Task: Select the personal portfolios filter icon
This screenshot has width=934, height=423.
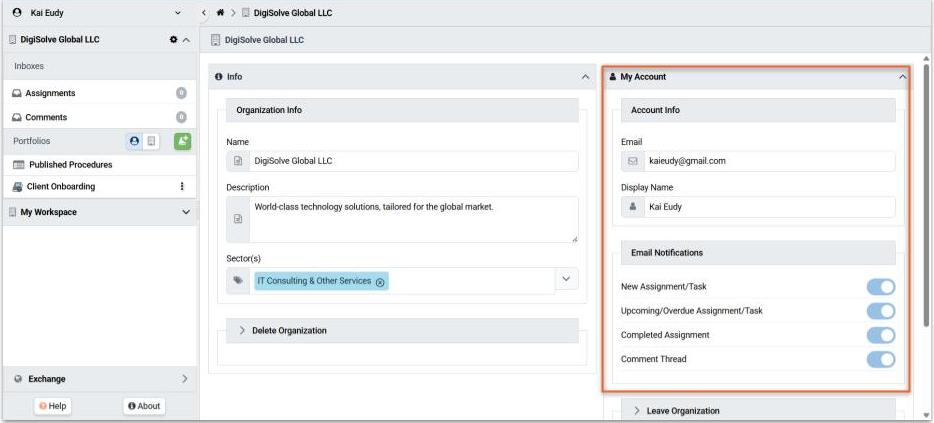Action: point(135,142)
